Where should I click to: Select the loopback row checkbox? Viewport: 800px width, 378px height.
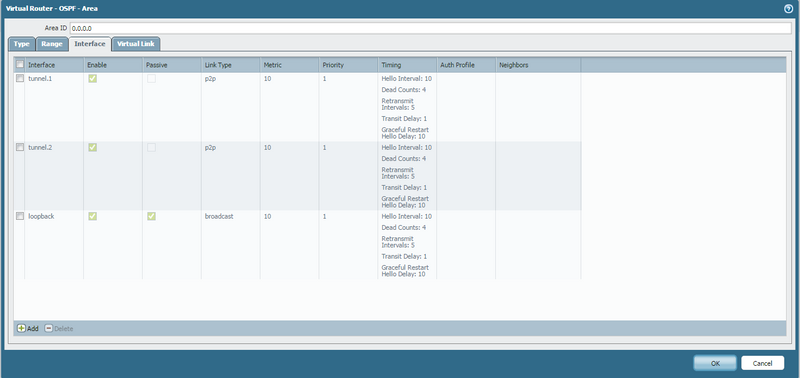19,216
